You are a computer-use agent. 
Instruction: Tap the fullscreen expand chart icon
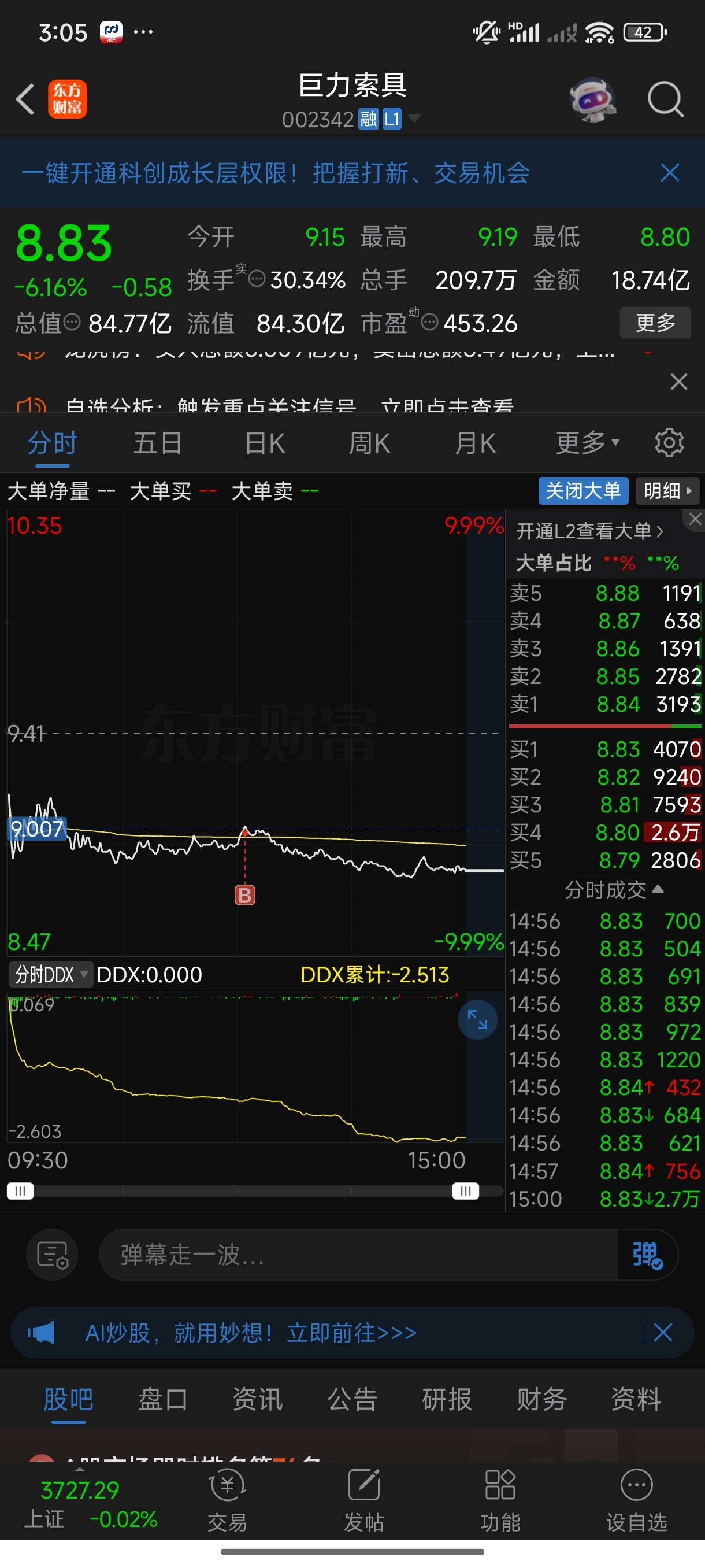(477, 1019)
